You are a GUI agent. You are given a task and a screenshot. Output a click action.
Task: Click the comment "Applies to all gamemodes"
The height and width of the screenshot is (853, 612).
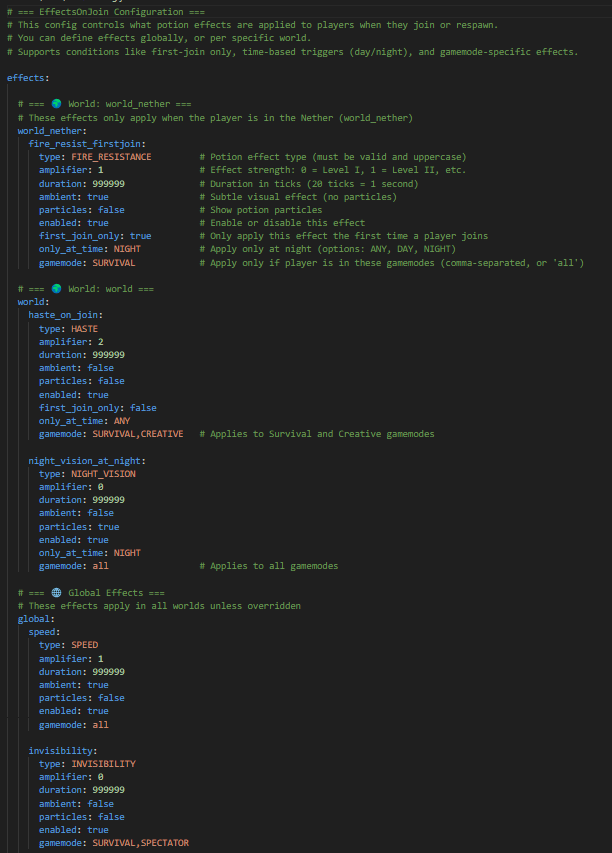point(269,566)
